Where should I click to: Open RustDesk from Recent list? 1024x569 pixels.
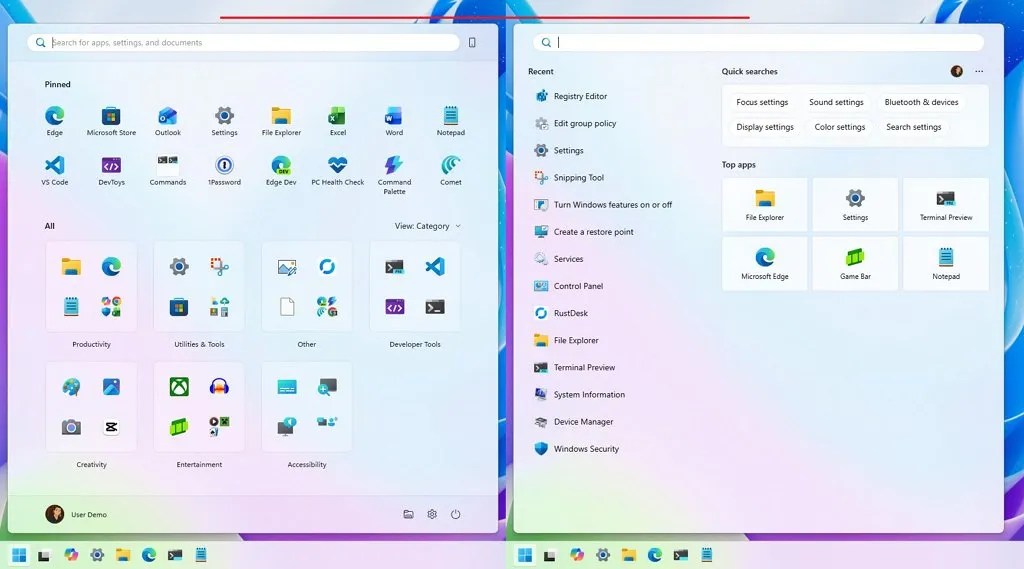pyautogui.click(x=562, y=314)
